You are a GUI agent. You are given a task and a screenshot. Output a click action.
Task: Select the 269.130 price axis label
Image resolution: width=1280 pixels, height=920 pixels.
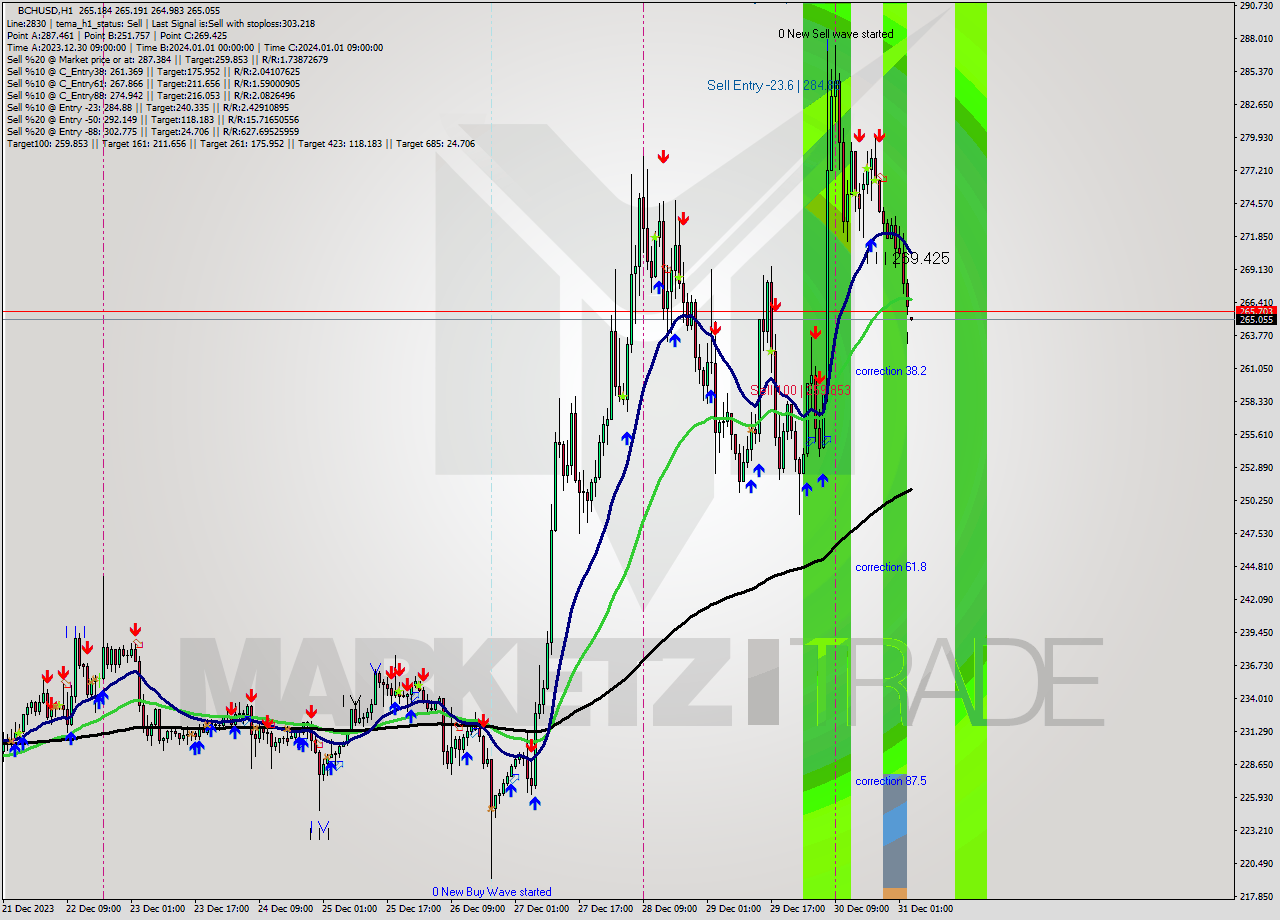(1256, 269)
